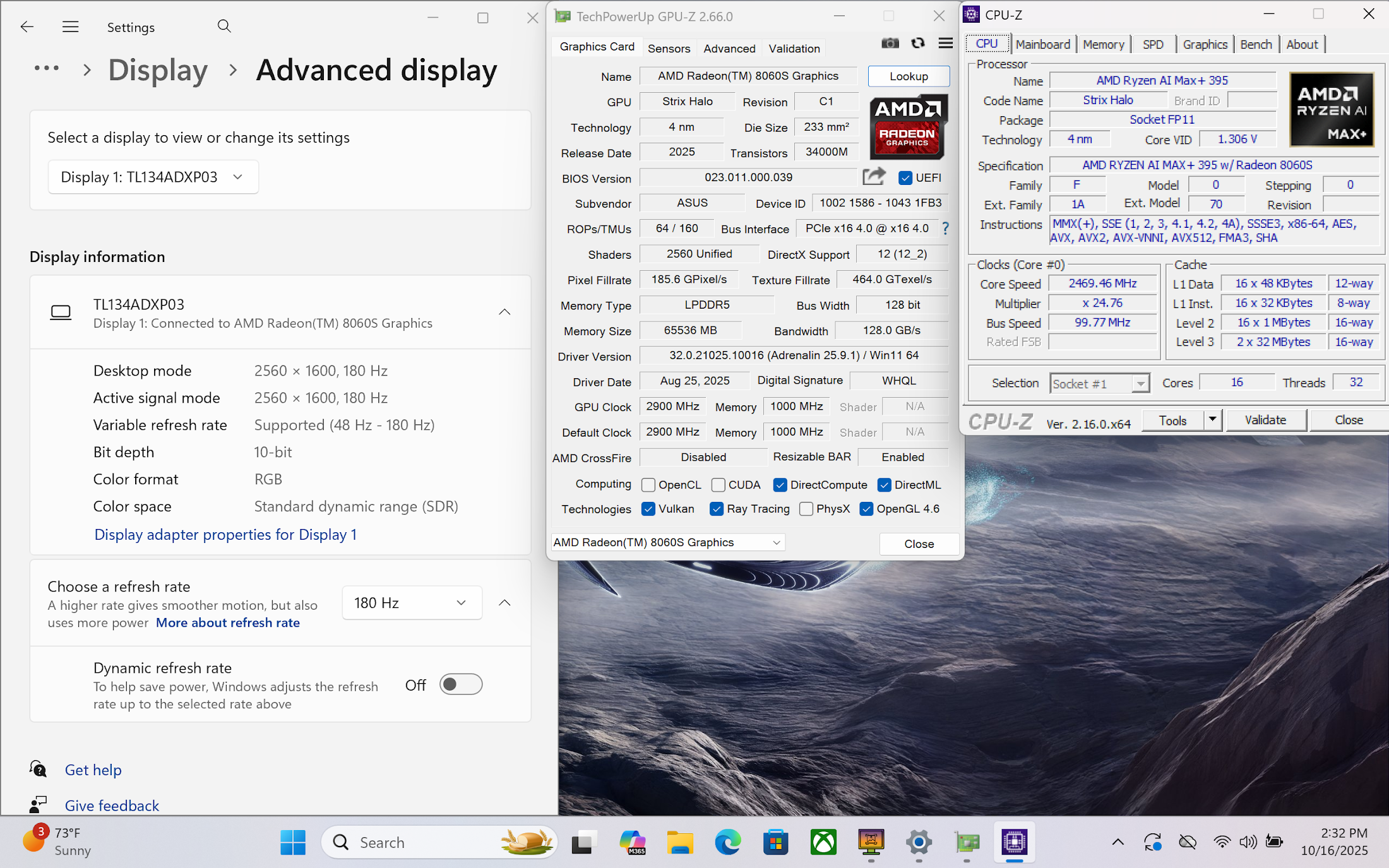Open Settings navigation hamburger menu
This screenshot has width=1389, height=868.
[70, 27]
